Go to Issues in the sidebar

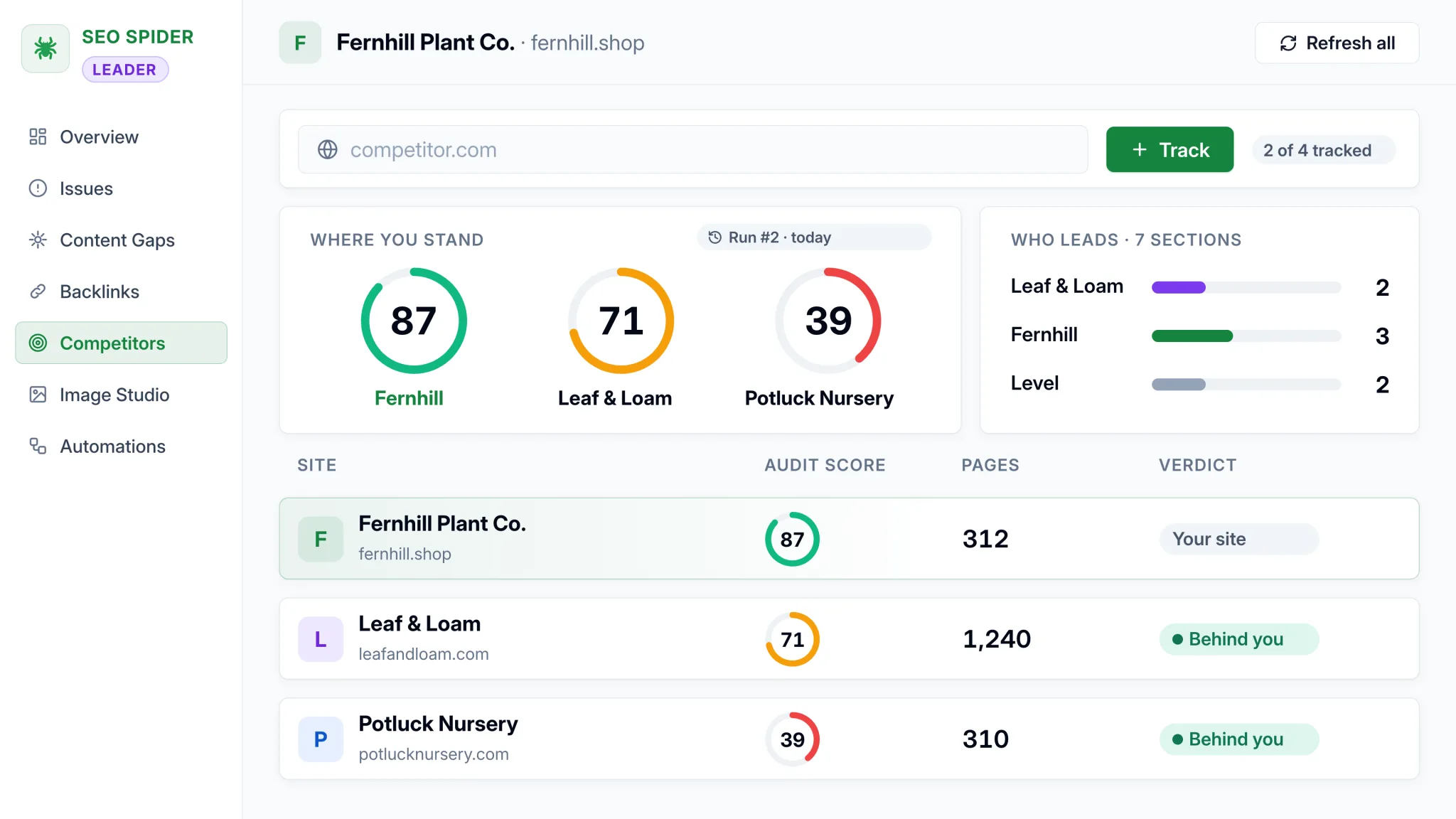[121, 188]
